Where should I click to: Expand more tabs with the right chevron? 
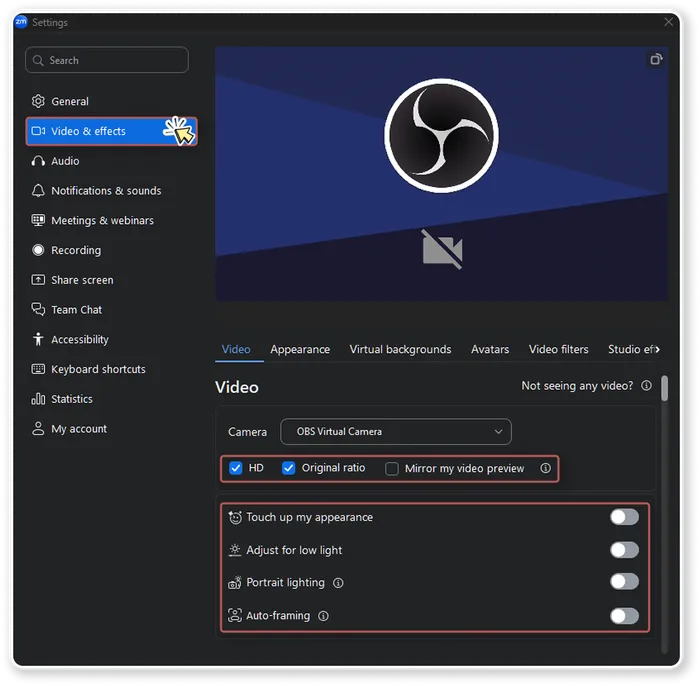pos(657,349)
